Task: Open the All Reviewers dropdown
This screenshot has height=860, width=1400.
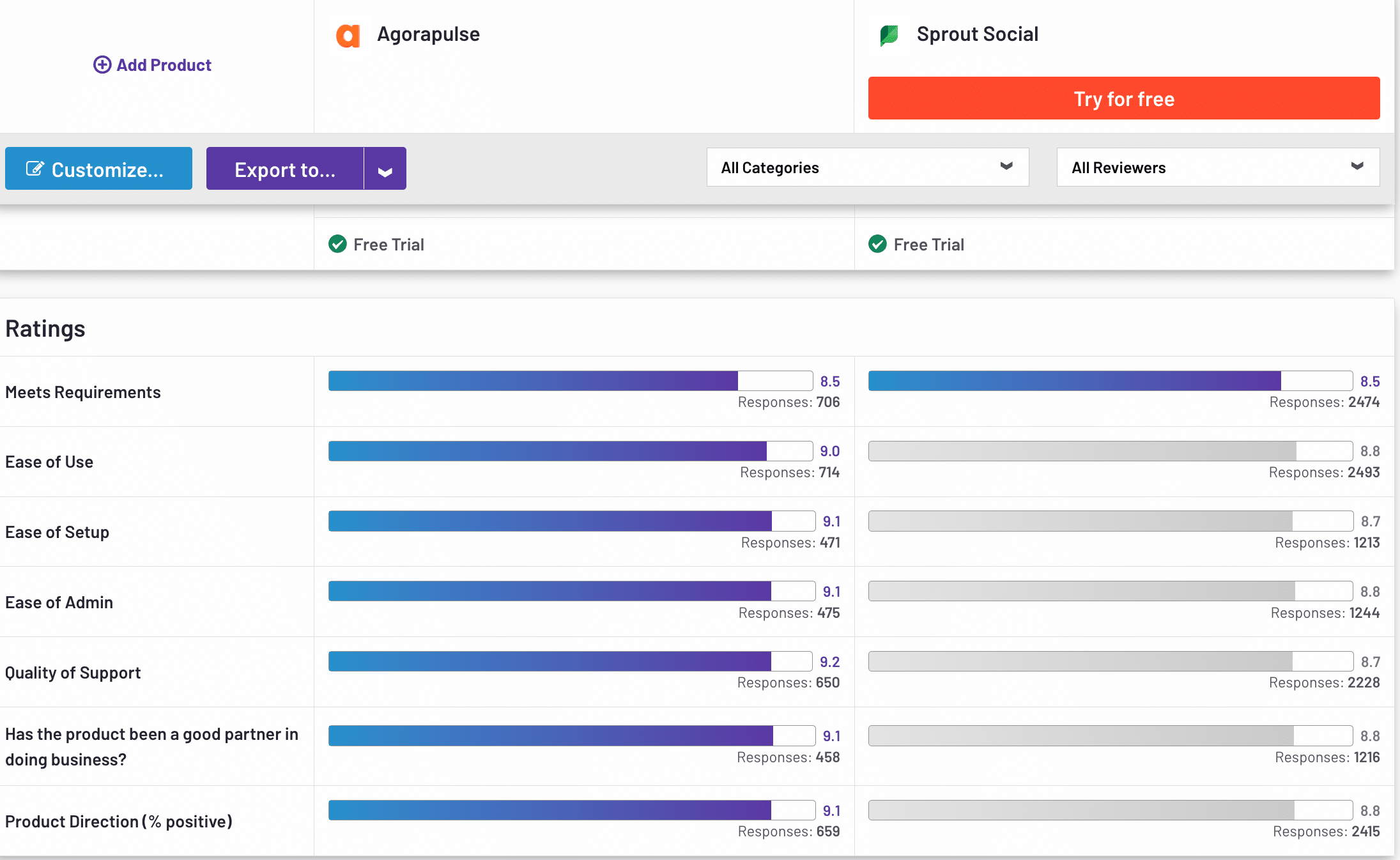Action: click(1217, 167)
